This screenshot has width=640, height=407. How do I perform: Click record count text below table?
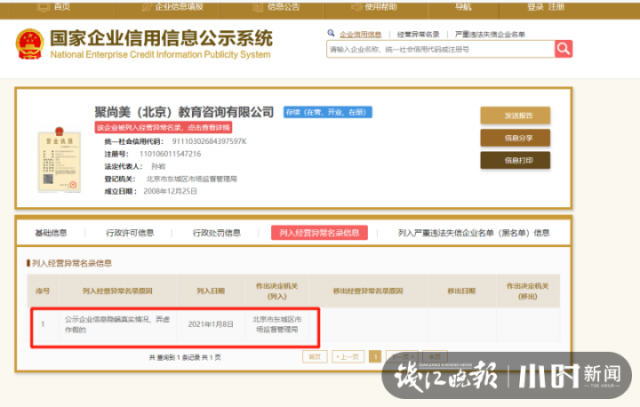point(185,357)
